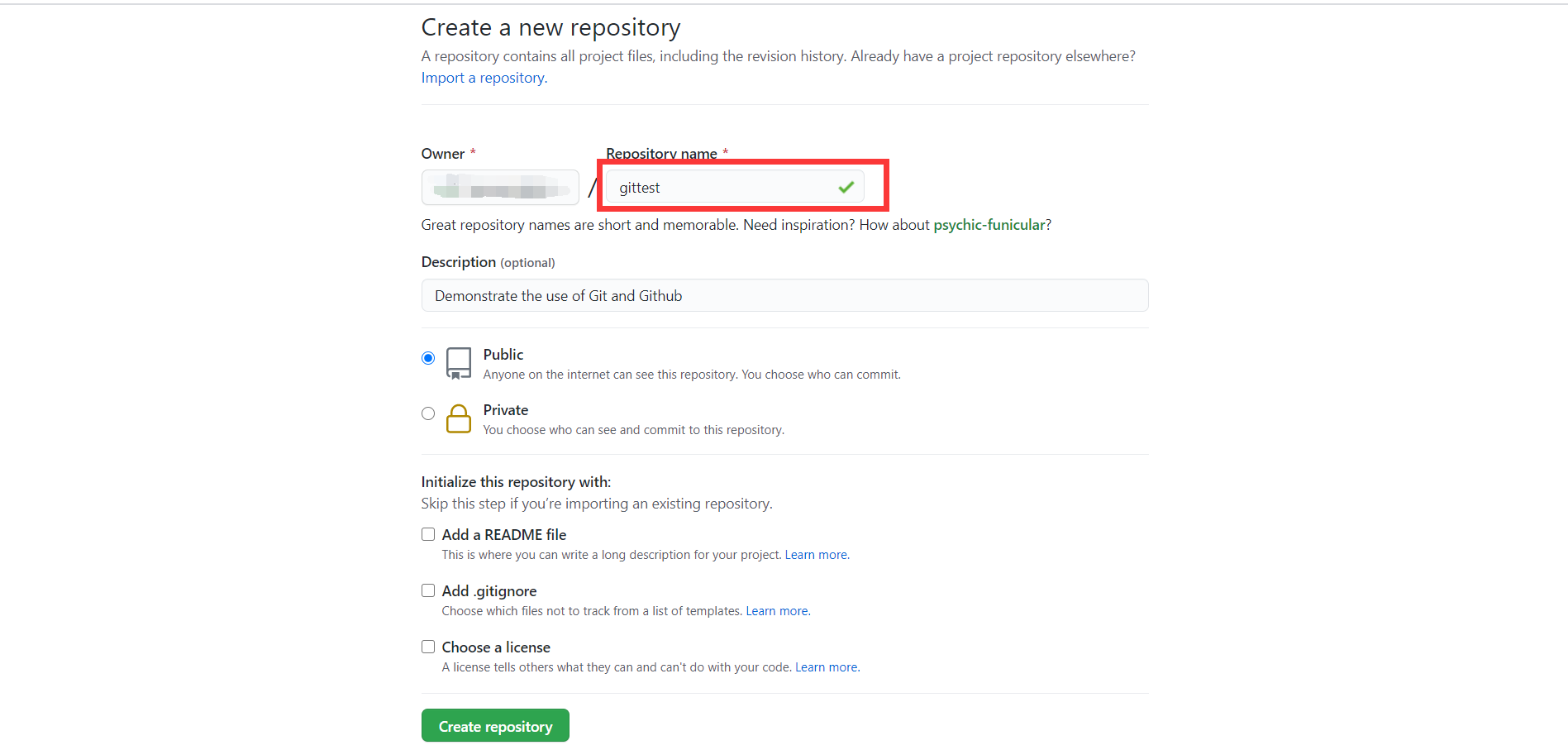Check the Choose a license box
The width and height of the screenshot is (1568, 750).
click(428, 647)
